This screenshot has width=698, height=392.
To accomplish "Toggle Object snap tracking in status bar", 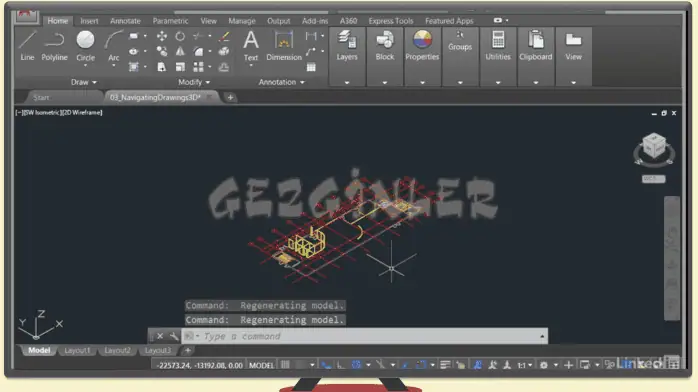I will (405, 365).
